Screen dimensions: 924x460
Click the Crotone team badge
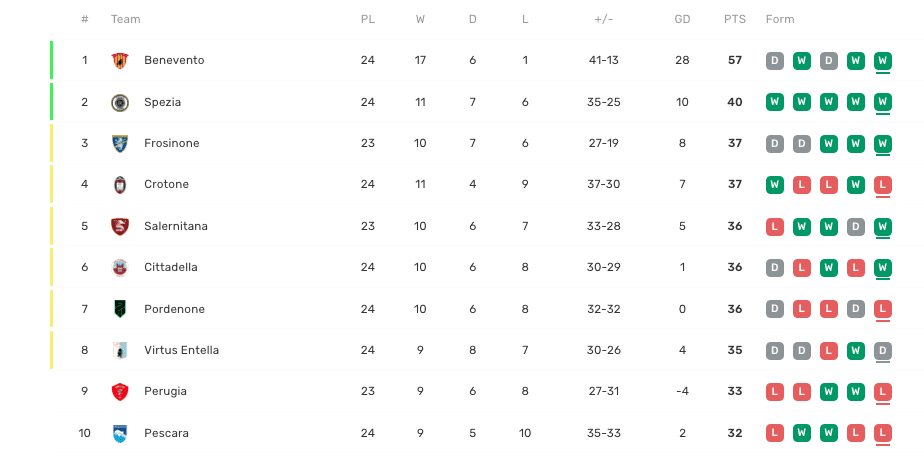(x=120, y=184)
